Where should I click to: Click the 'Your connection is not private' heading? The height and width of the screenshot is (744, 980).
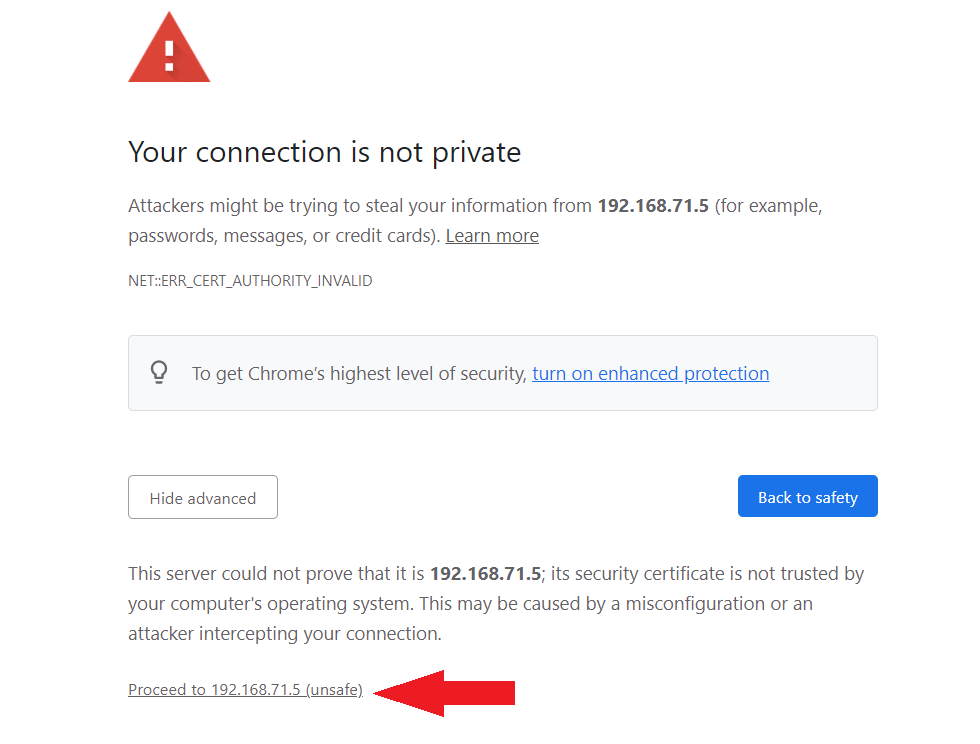pos(324,152)
